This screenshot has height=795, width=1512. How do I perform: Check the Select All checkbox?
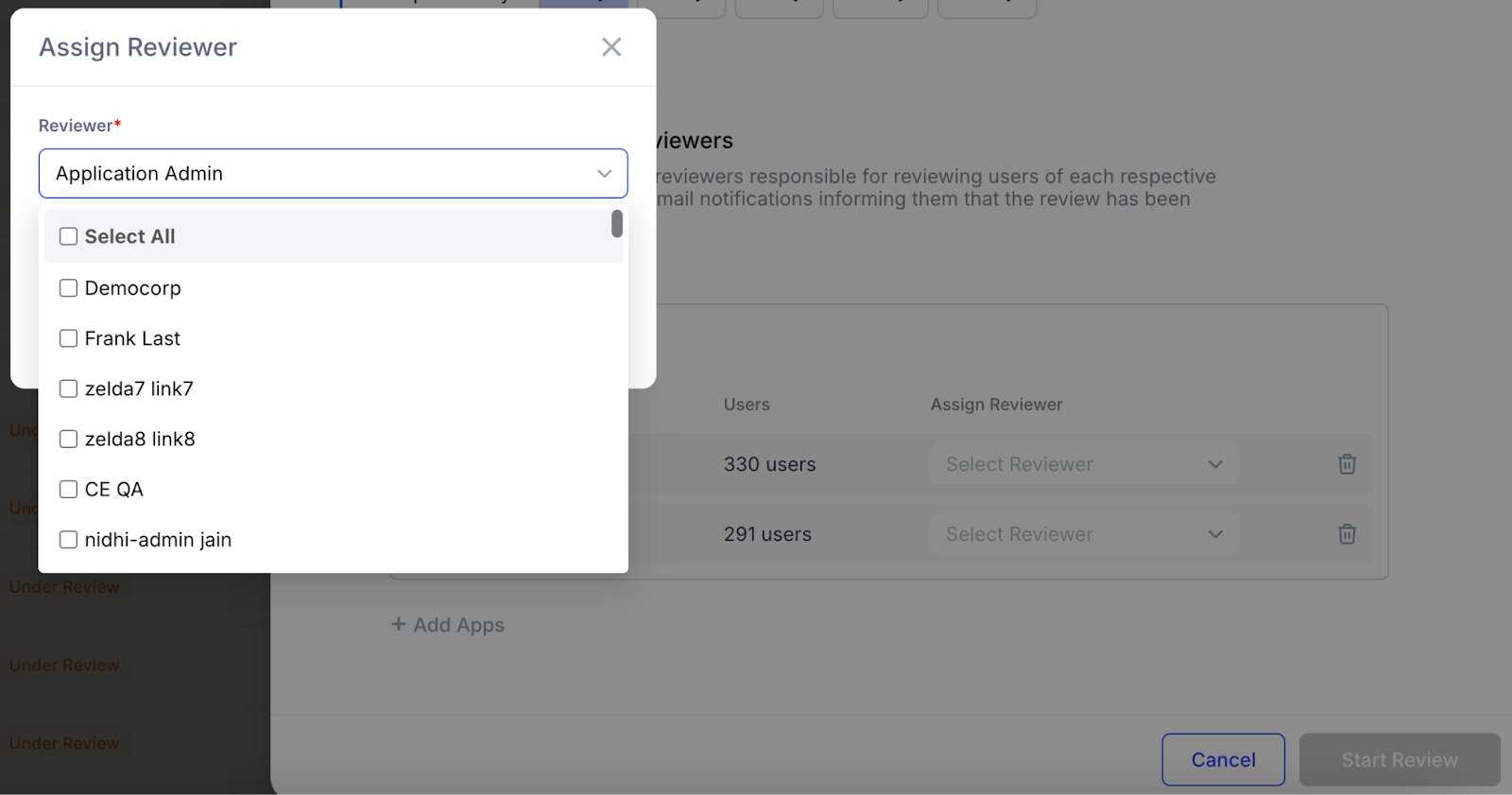point(68,236)
